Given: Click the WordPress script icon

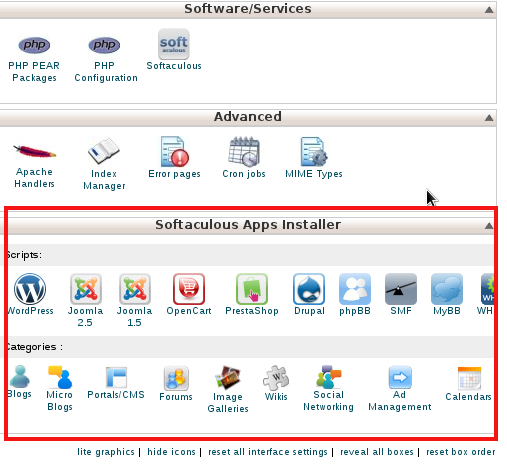Looking at the screenshot, I should [30, 289].
